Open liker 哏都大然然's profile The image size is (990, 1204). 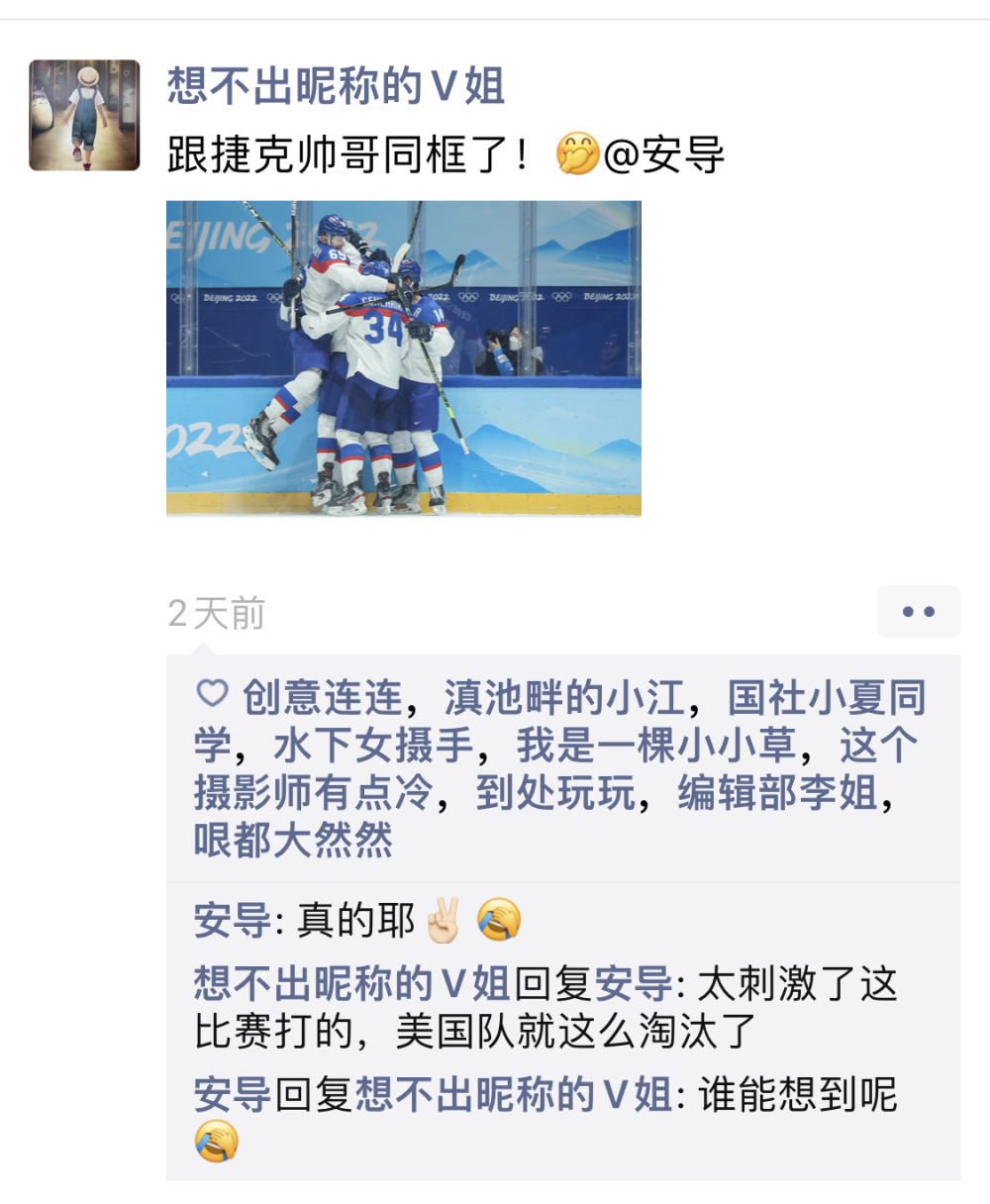click(x=294, y=840)
